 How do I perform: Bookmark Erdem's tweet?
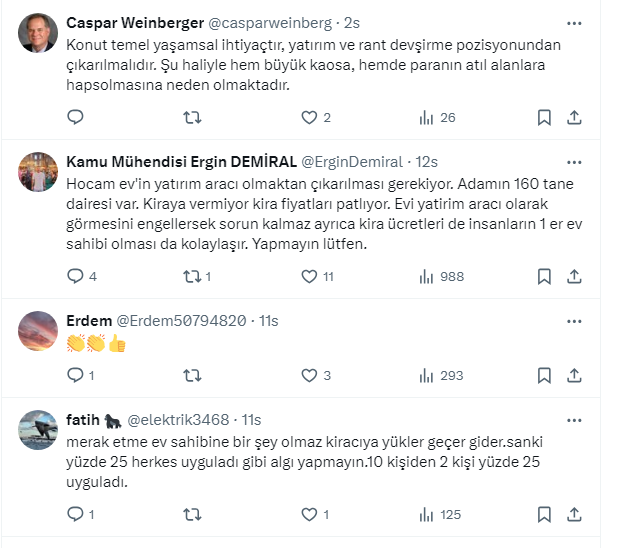pyautogui.click(x=544, y=376)
